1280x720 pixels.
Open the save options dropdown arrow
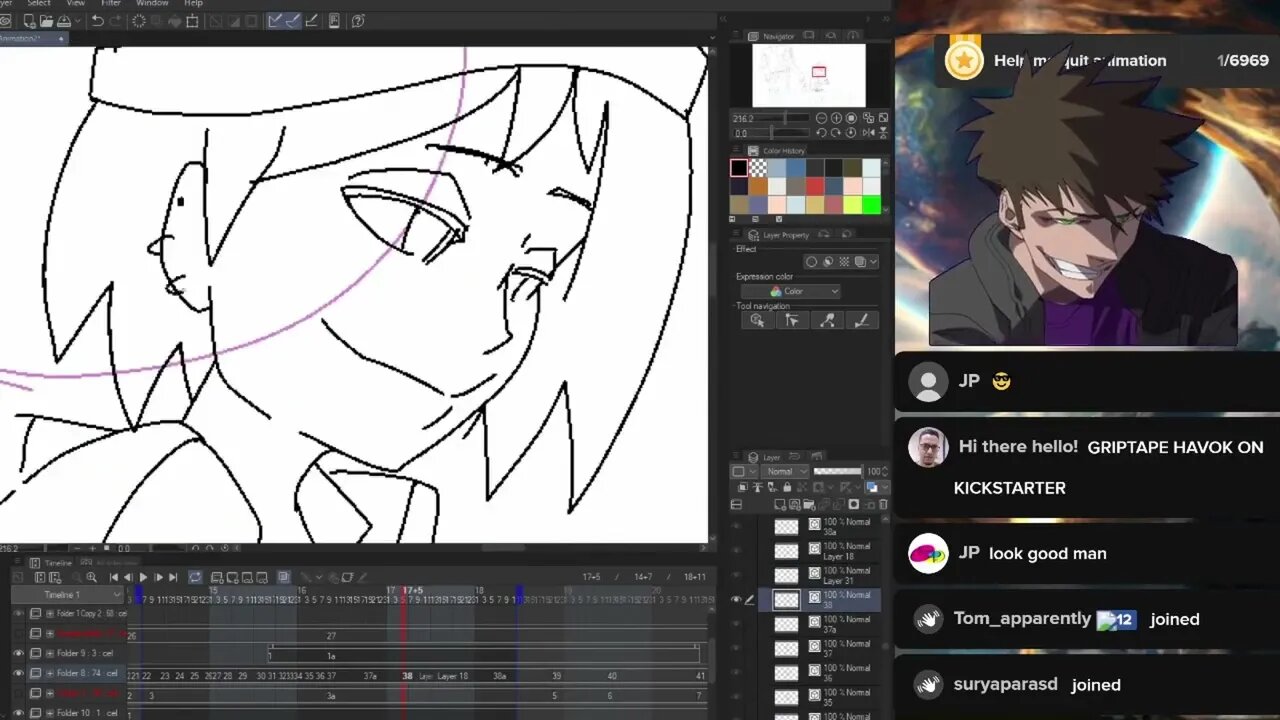click(x=77, y=21)
